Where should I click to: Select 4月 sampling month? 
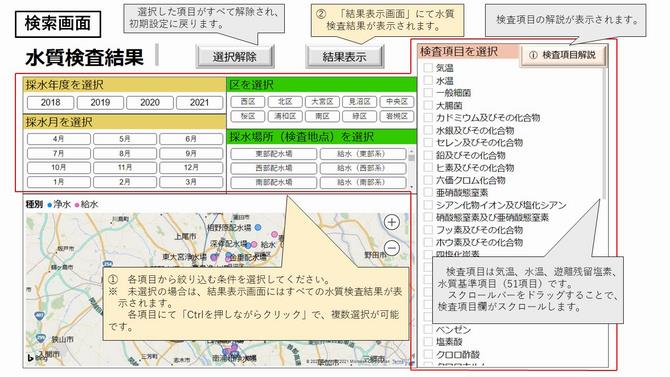click(x=59, y=139)
